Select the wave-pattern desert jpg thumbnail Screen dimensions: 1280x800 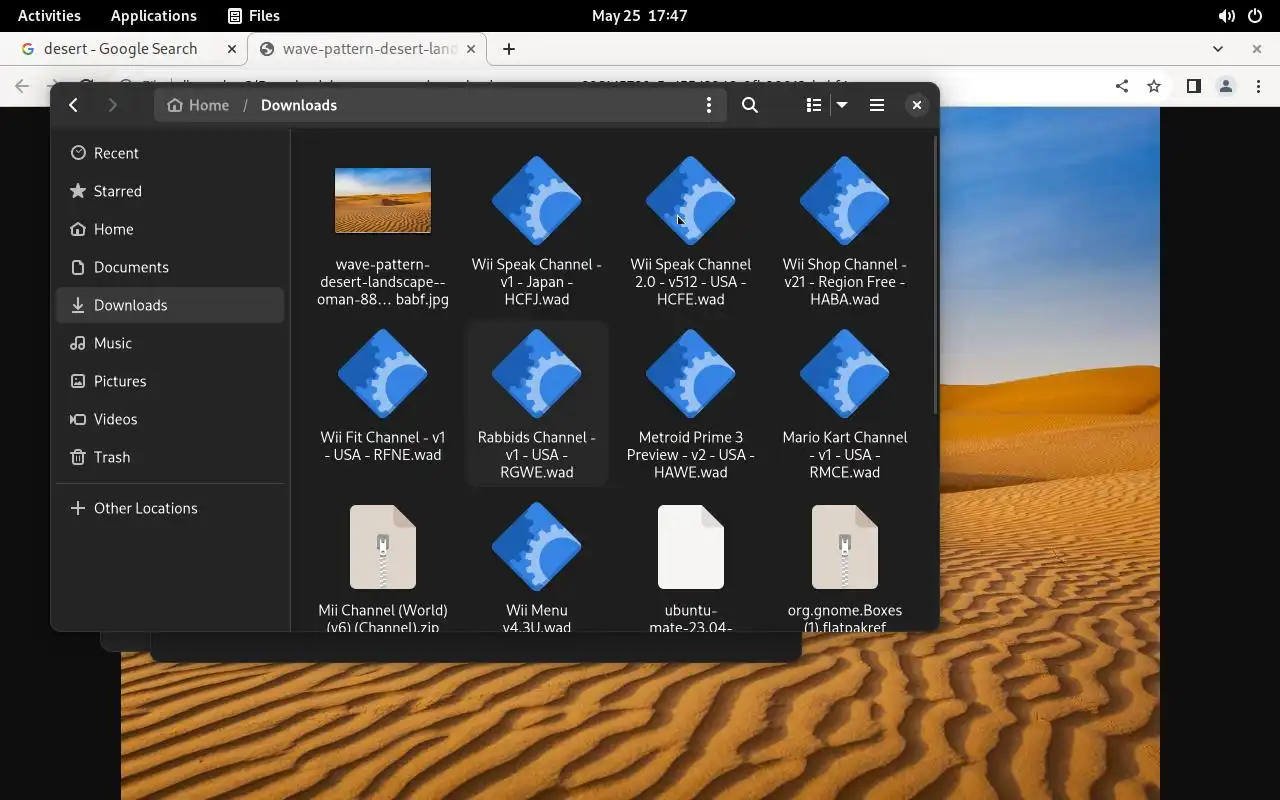[x=383, y=200]
